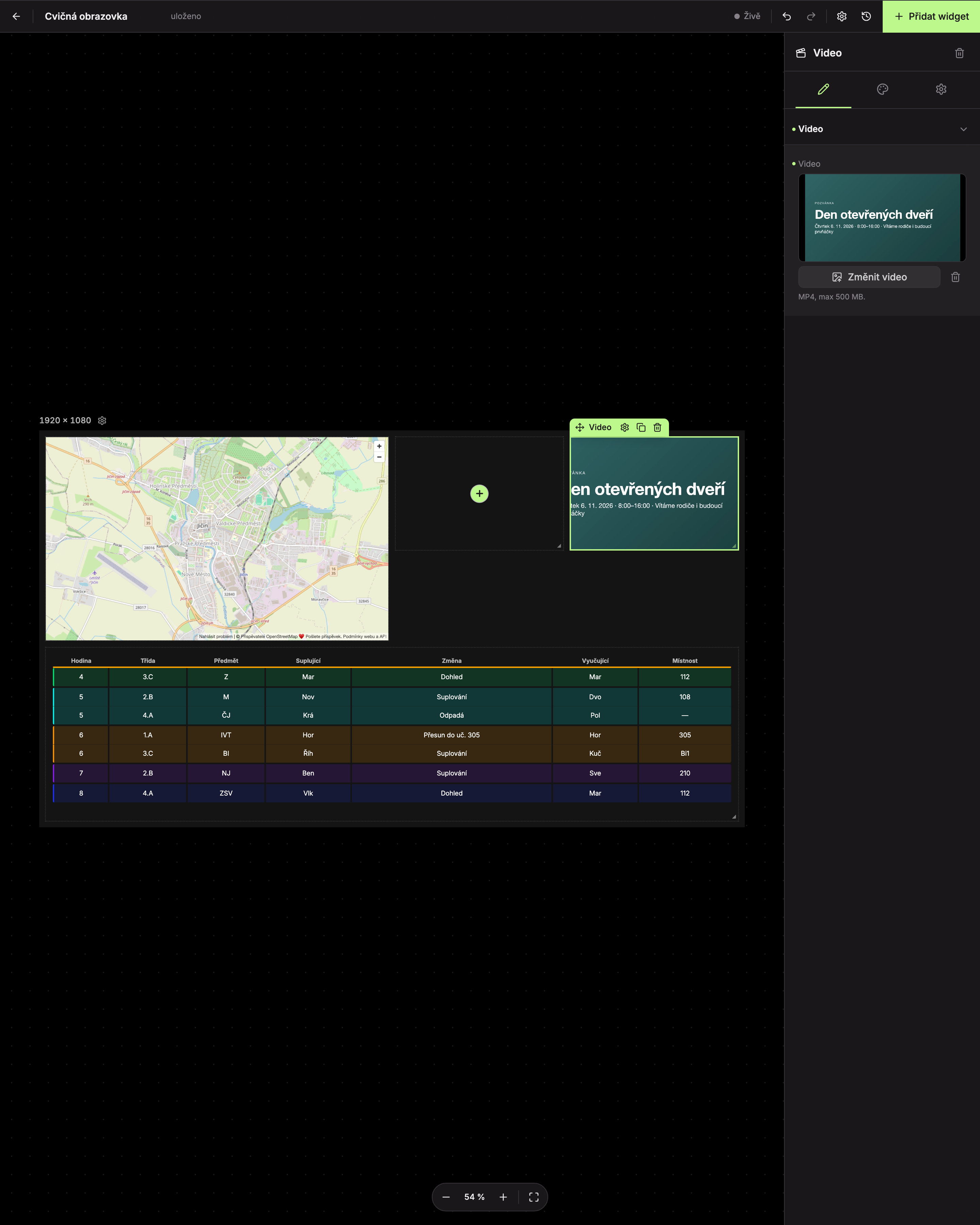Select the Video widget on canvas

654,493
